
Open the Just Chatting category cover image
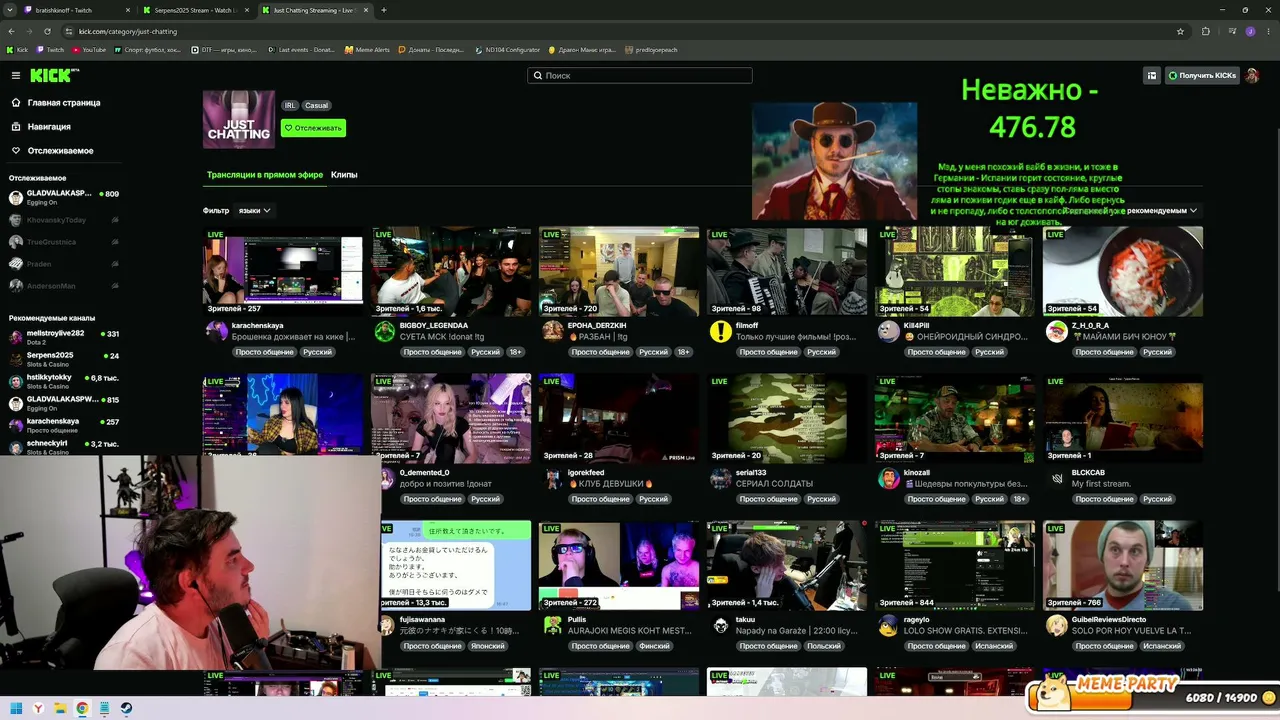pyautogui.click(x=239, y=119)
